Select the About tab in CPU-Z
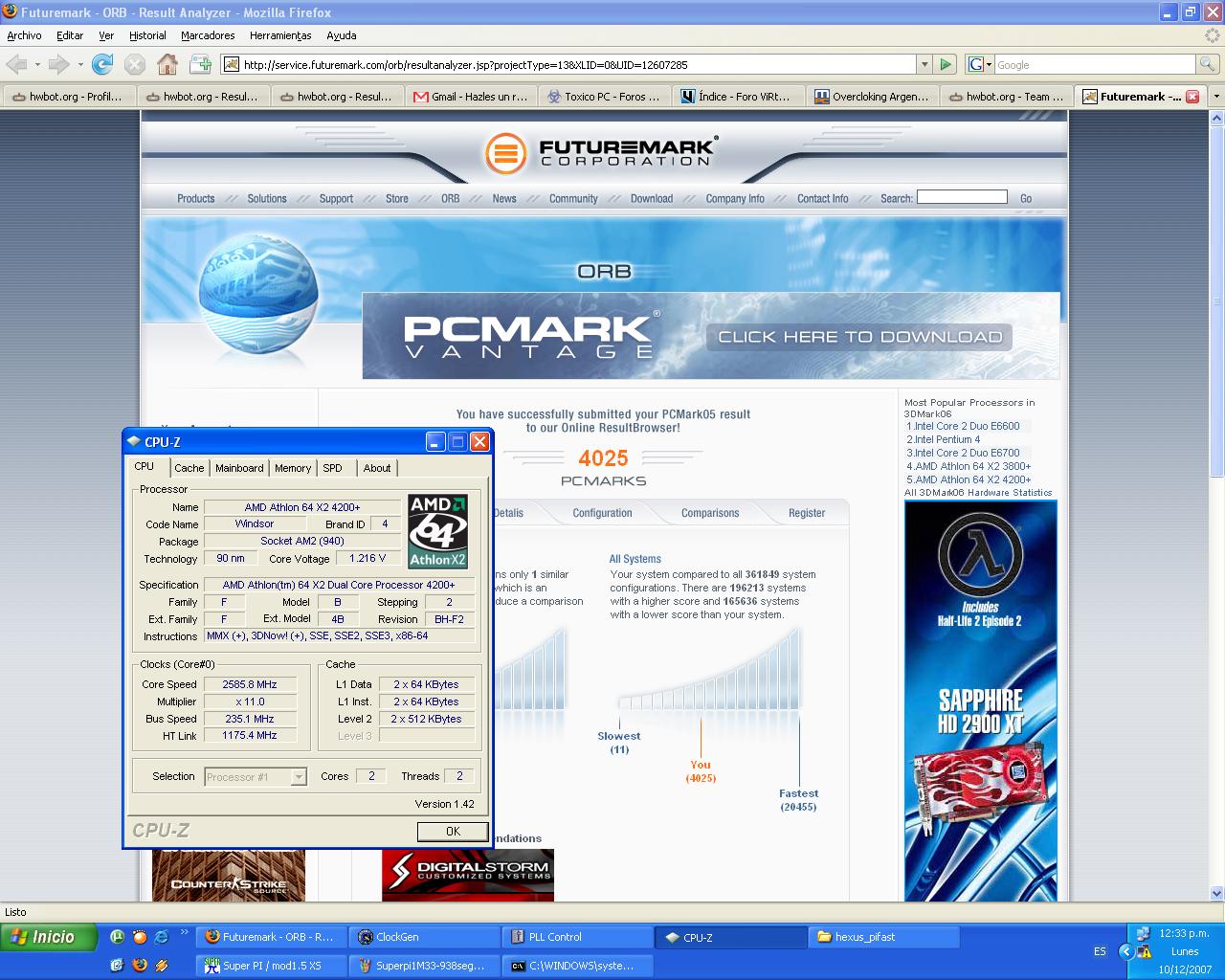Viewport: 1225px width, 980px height. point(377,468)
